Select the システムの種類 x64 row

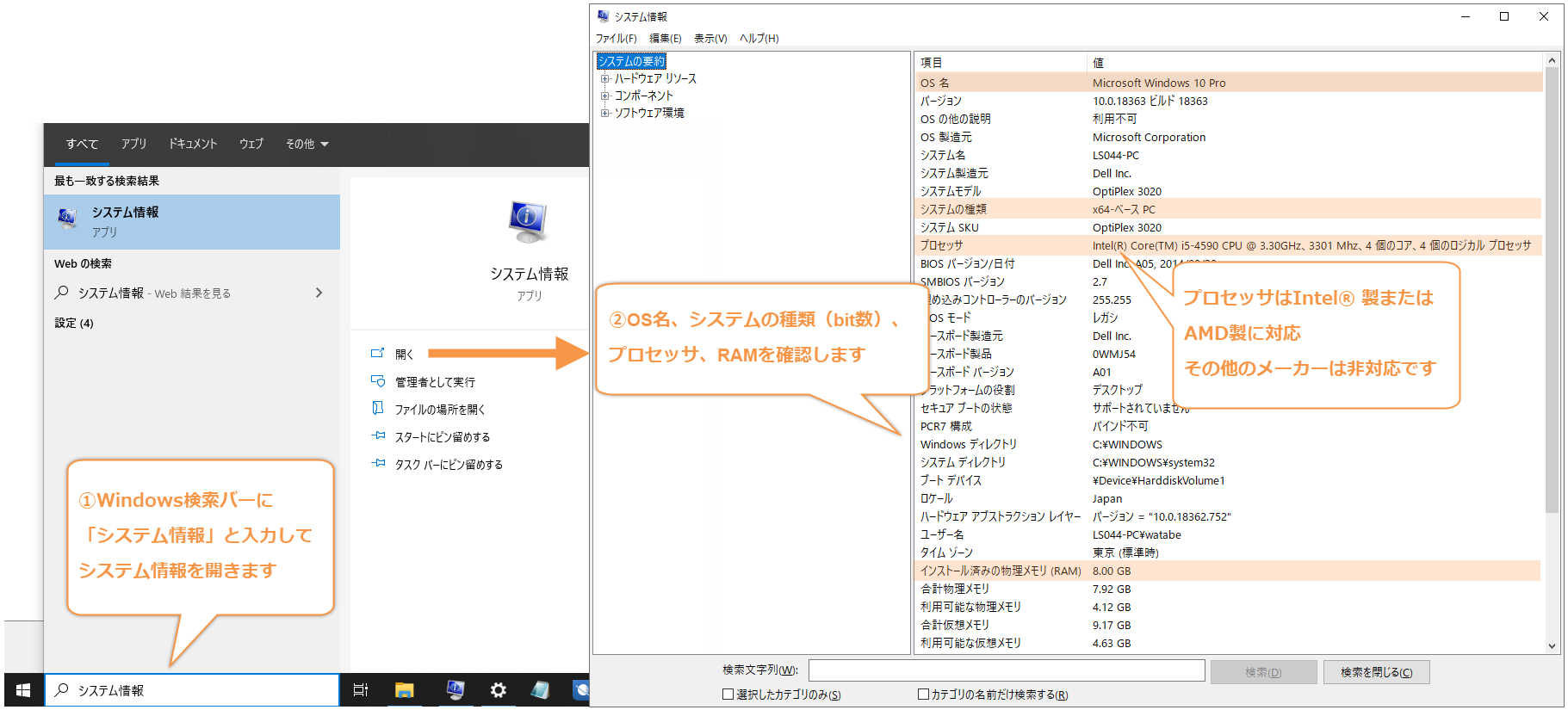(1229, 210)
